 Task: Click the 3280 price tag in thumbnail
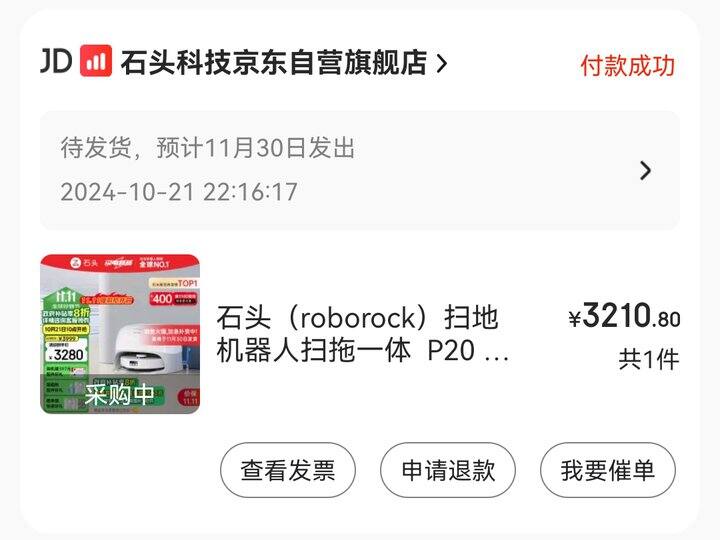click(x=67, y=354)
